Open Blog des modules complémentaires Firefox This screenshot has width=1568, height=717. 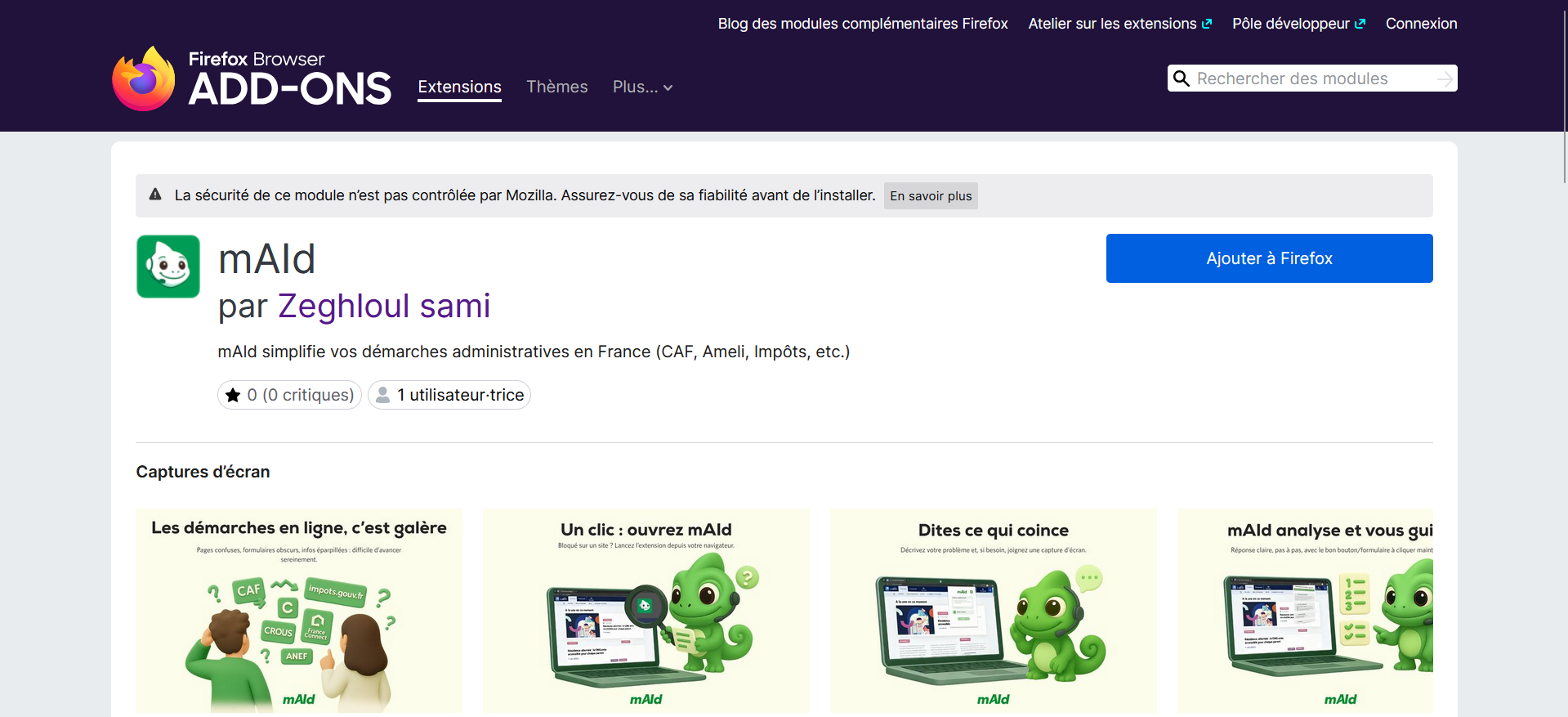863,24
